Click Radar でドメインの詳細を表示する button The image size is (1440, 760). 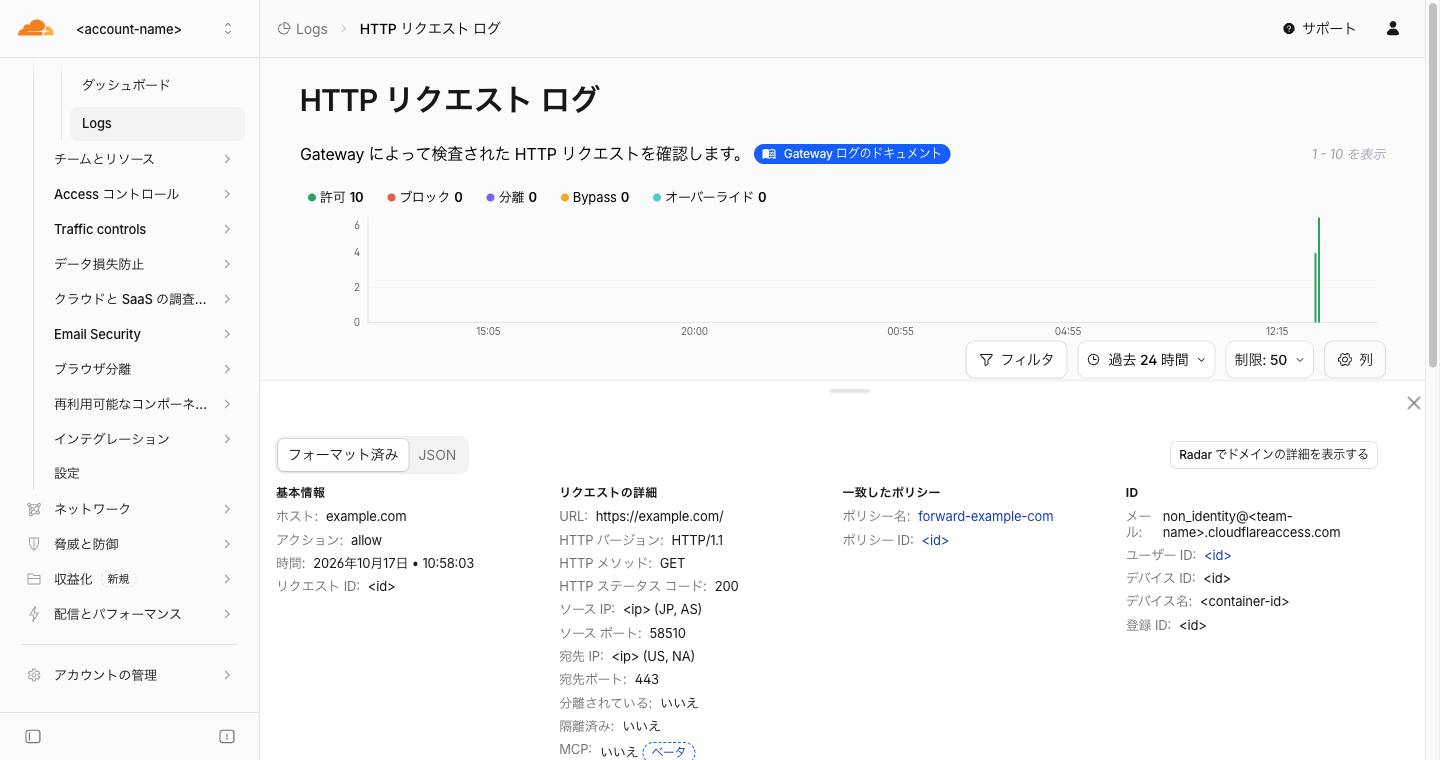pyautogui.click(x=1274, y=455)
